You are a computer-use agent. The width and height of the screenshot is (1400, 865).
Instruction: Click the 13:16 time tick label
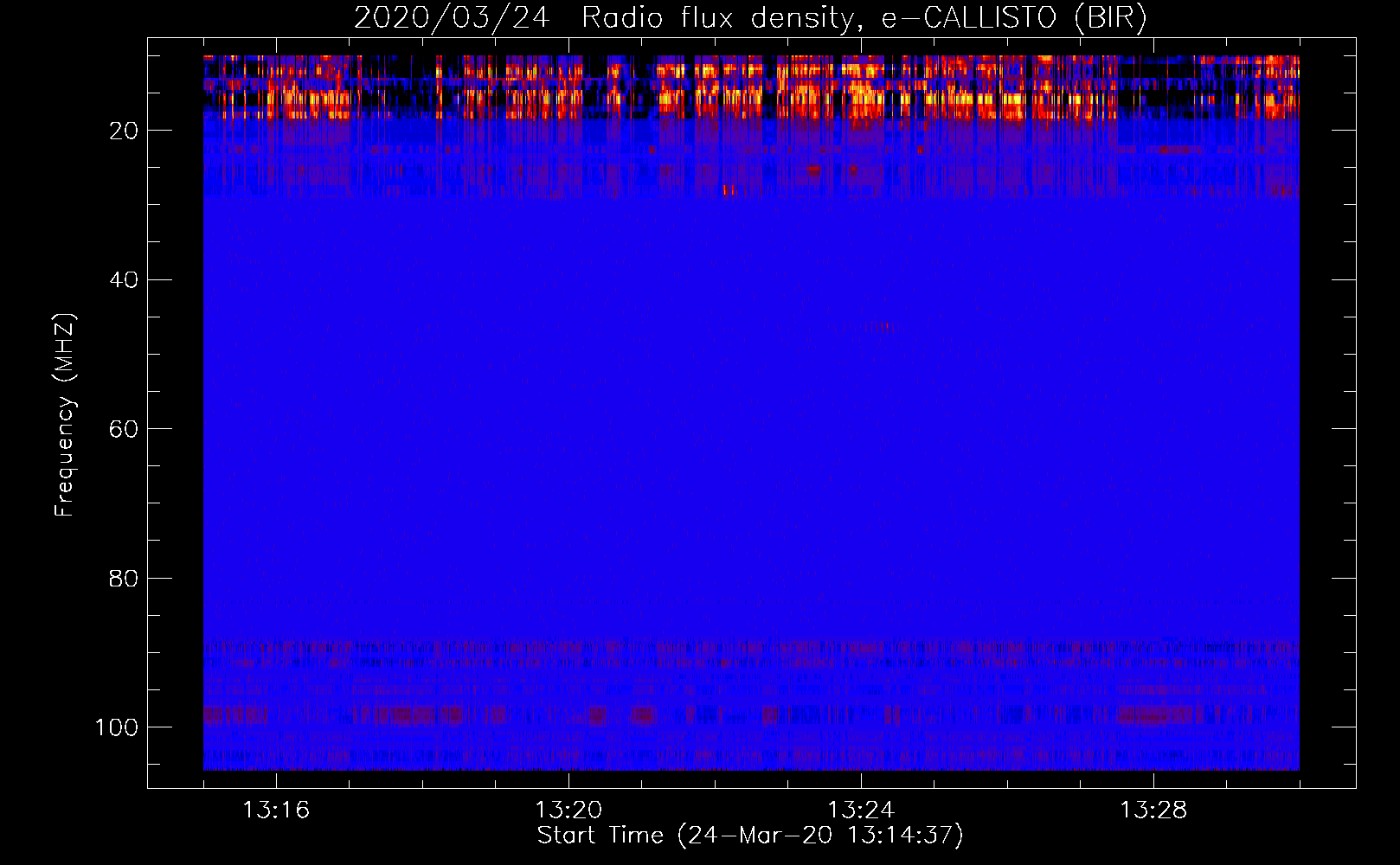coord(276,811)
